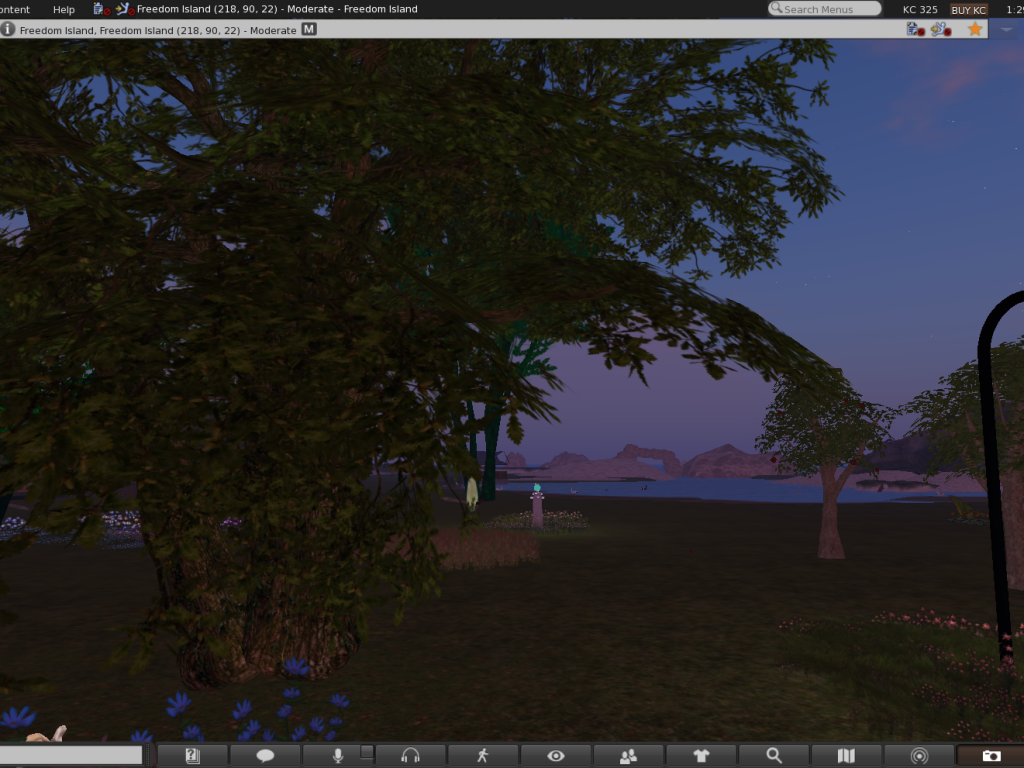1024x768 pixels.
Task: Open the People panel icon
Action: (x=630, y=755)
